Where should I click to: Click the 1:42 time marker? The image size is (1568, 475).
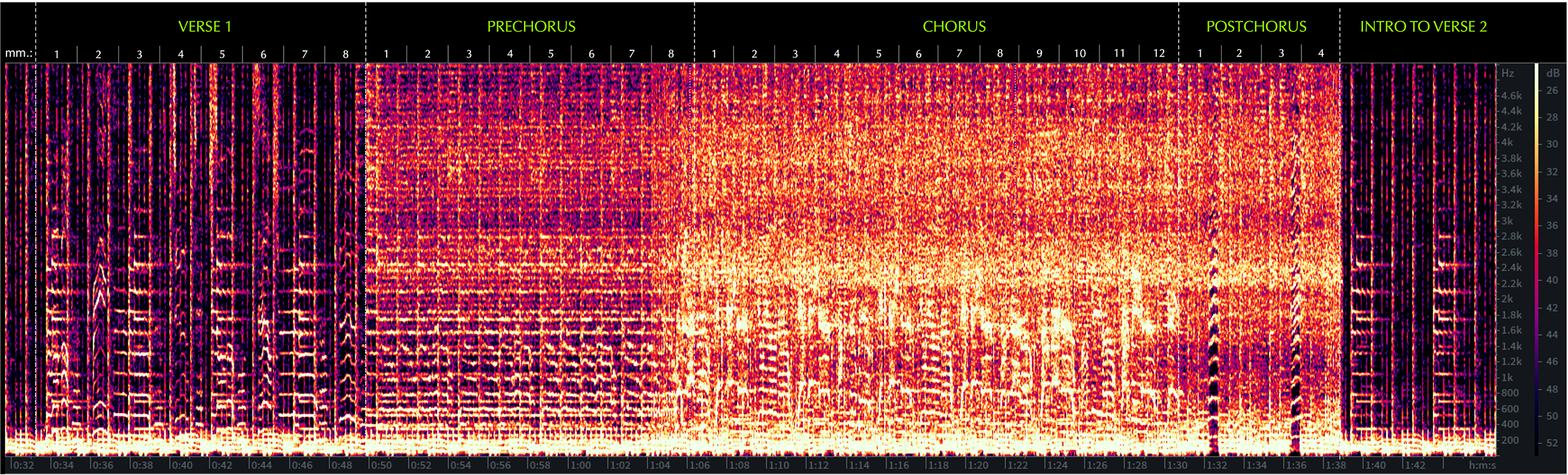coord(1415,465)
